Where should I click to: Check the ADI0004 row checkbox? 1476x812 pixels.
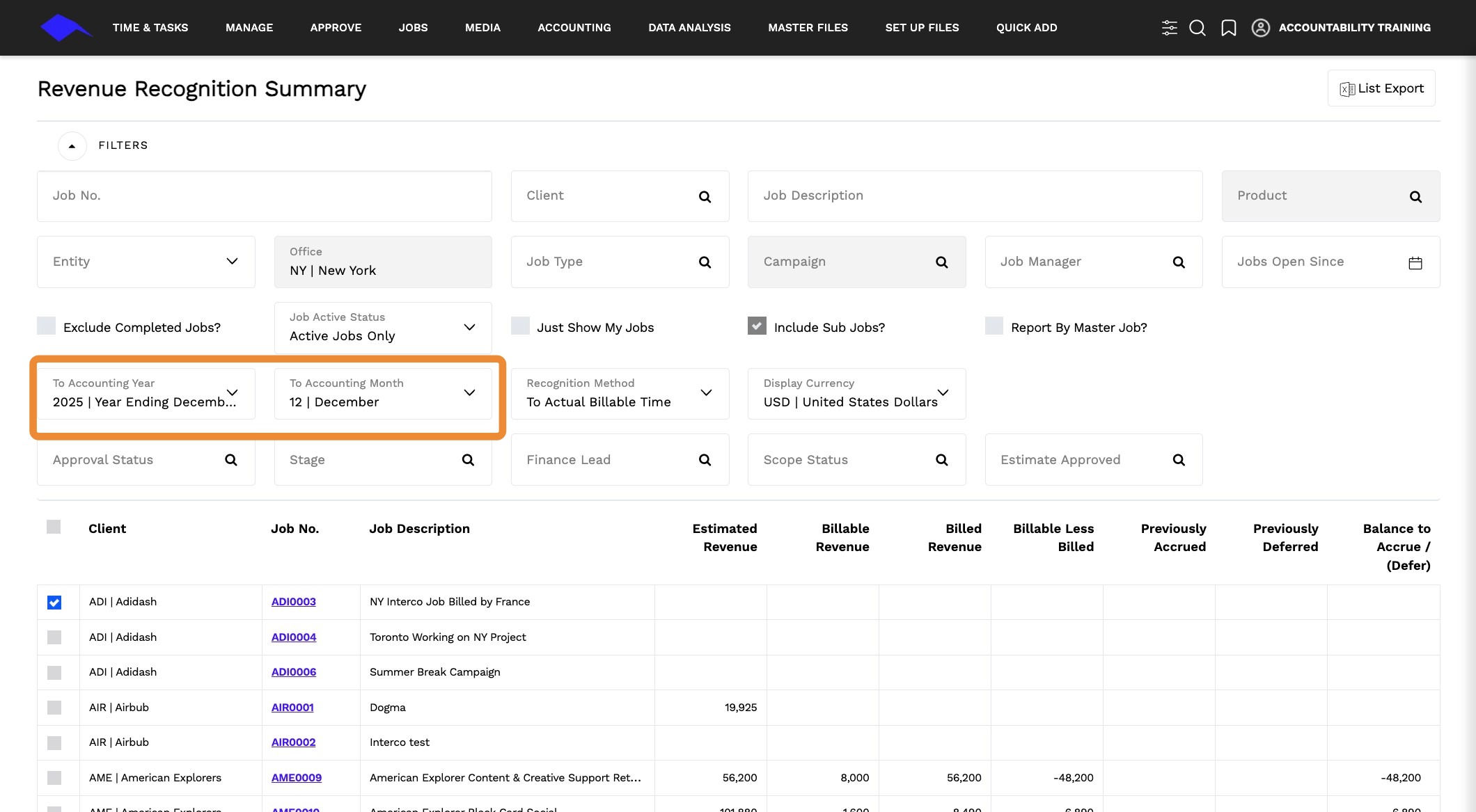point(54,637)
